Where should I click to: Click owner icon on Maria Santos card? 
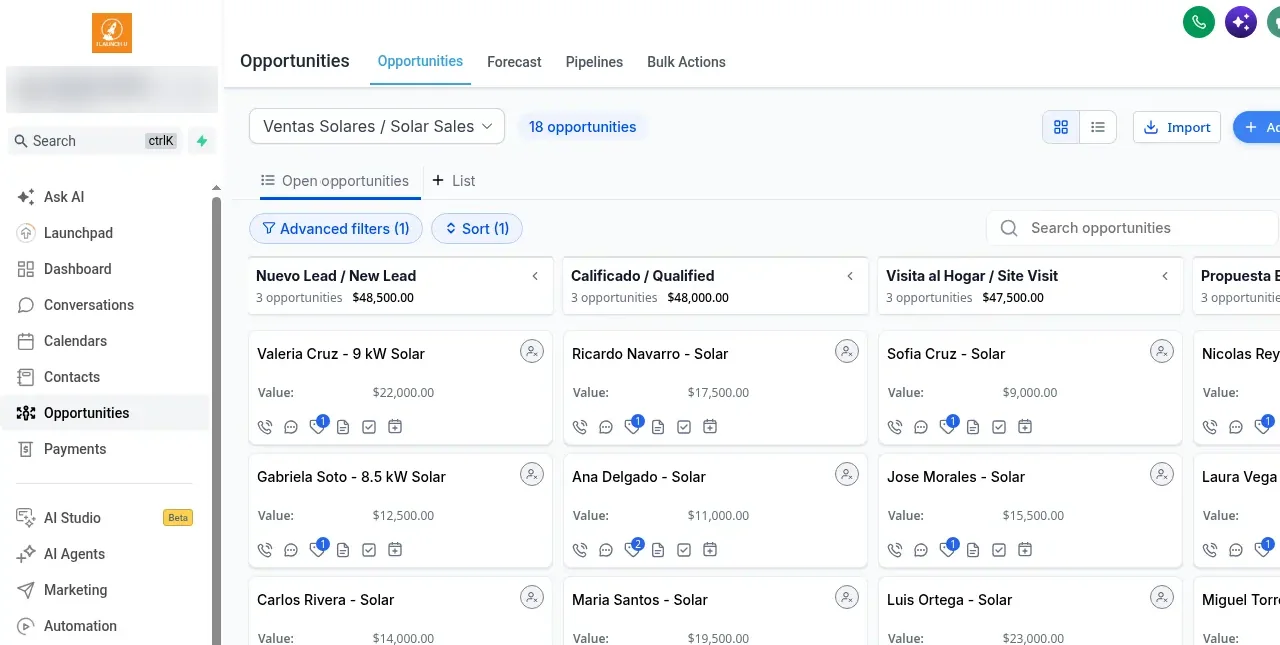(x=846, y=597)
